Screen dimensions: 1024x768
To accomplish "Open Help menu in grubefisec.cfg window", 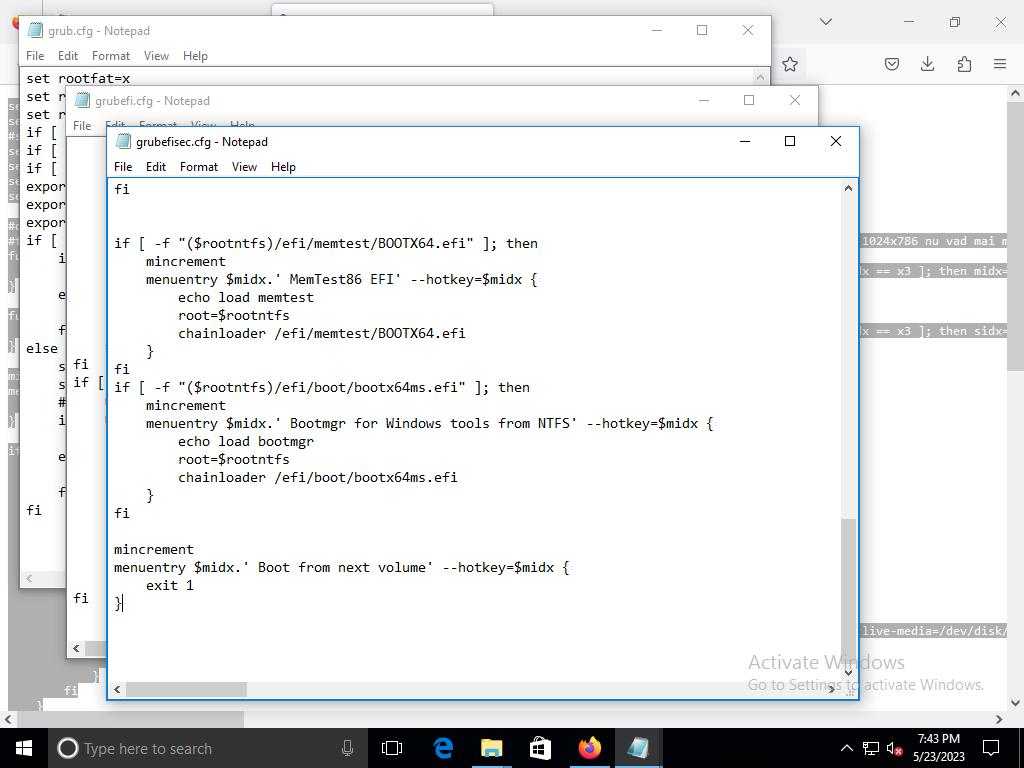I will [x=283, y=167].
